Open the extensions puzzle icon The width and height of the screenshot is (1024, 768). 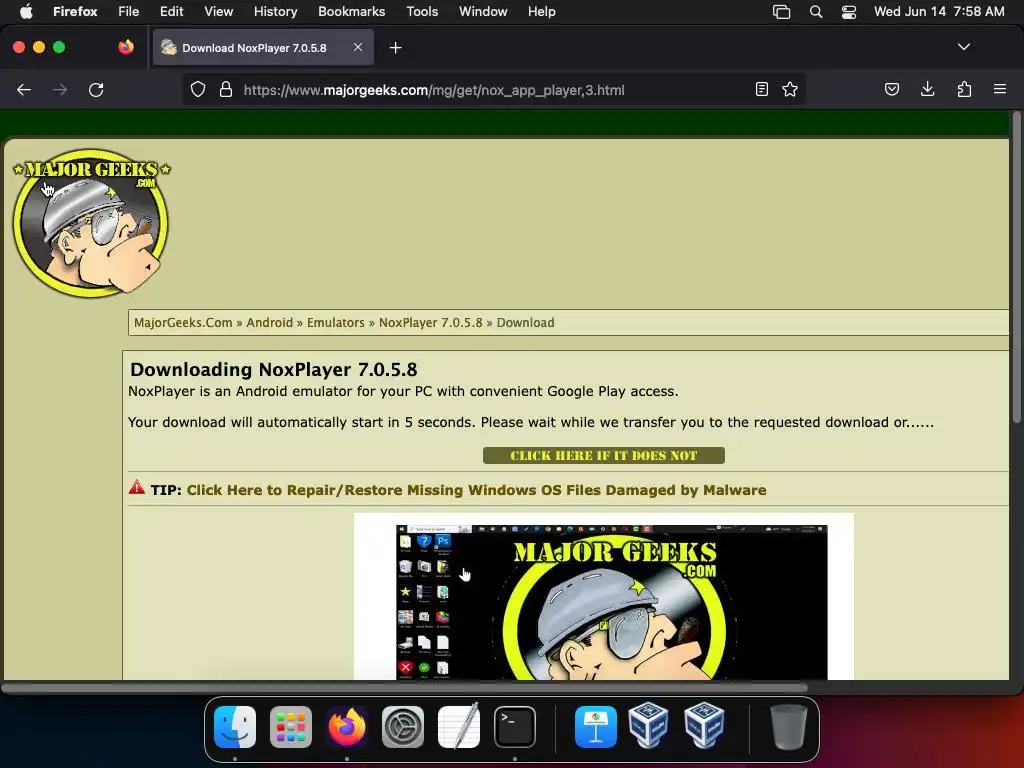pos(964,89)
